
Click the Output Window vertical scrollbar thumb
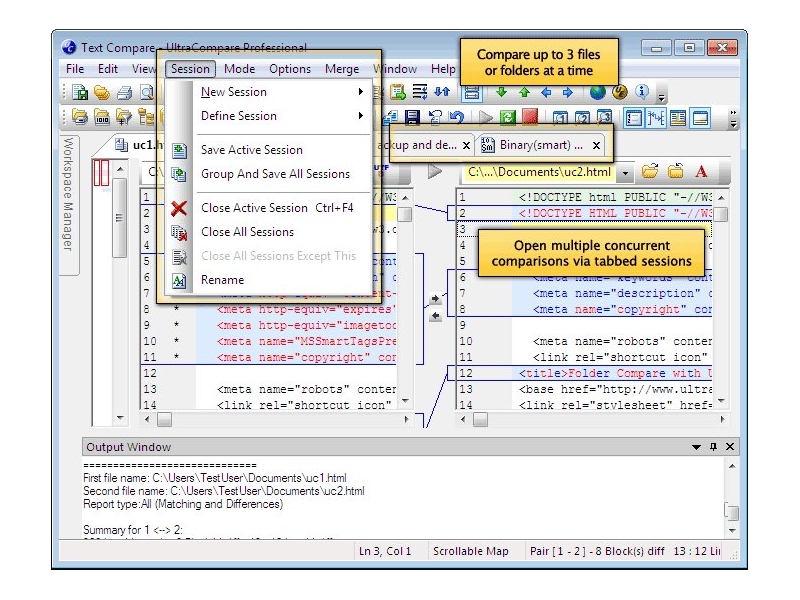point(732,512)
